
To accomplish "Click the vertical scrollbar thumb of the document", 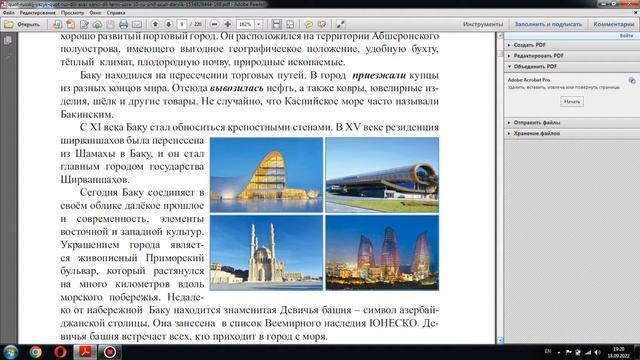I will tap(500, 54).
